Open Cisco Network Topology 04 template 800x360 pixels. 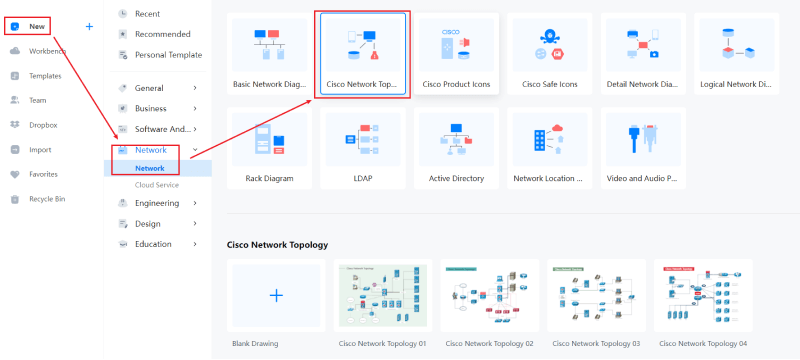pyautogui.click(x=703, y=296)
